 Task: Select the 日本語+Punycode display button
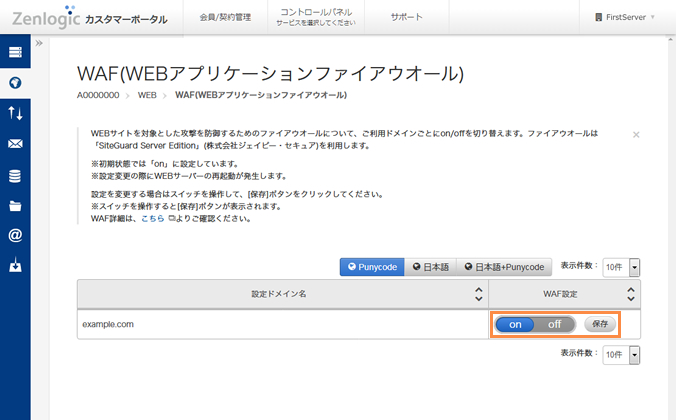pos(504,267)
